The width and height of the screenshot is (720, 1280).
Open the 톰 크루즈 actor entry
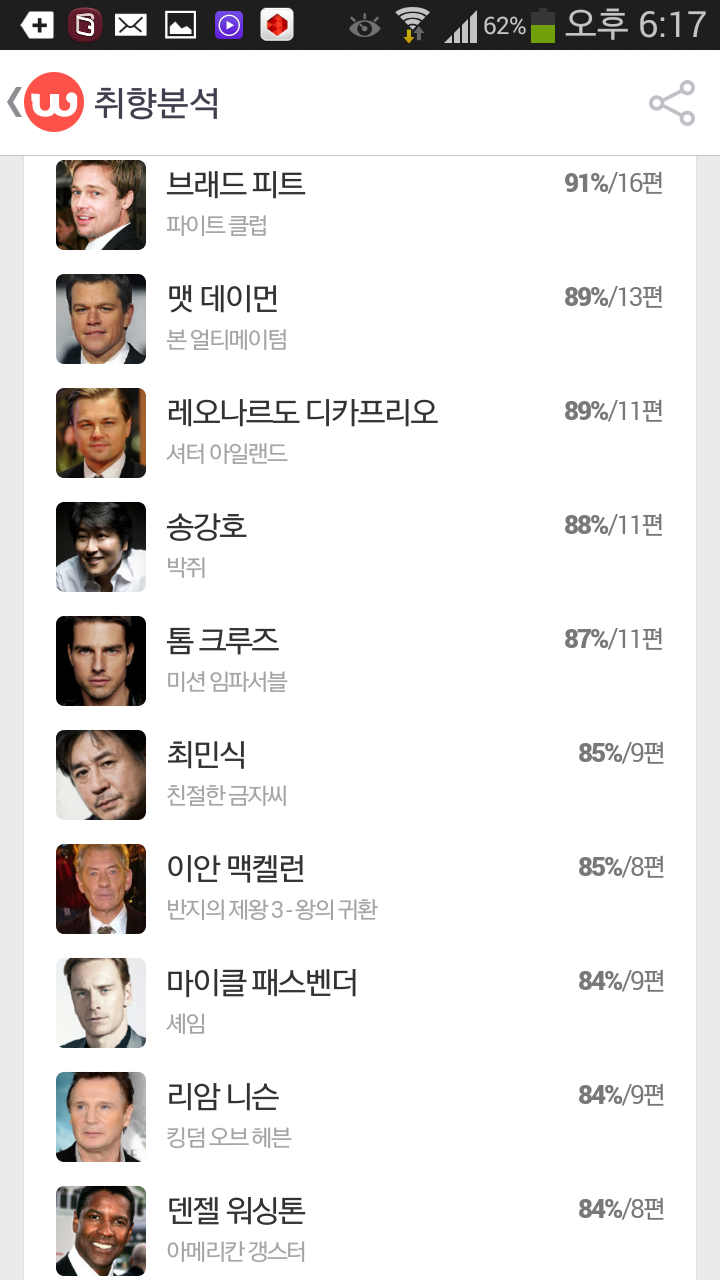pyautogui.click(x=360, y=661)
